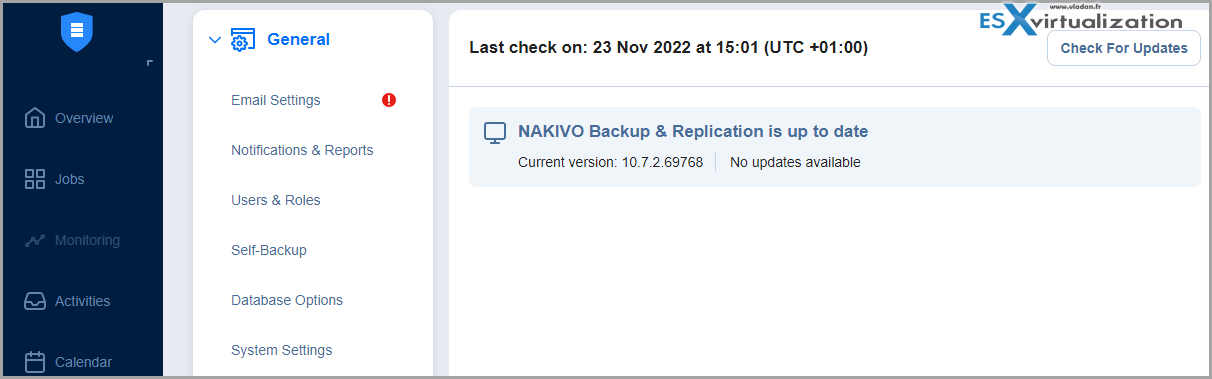This screenshot has height=379, width=1212.
Task: Click the General gear settings icon
Action: point(243,40)
